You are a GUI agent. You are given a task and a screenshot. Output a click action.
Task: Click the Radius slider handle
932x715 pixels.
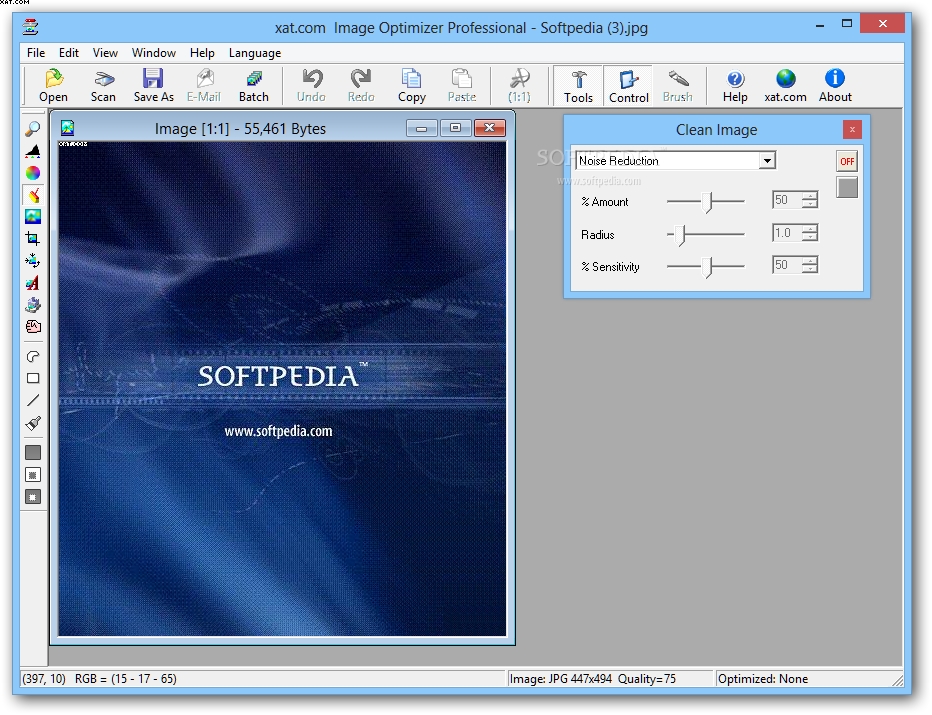click(x=681, y=235)
